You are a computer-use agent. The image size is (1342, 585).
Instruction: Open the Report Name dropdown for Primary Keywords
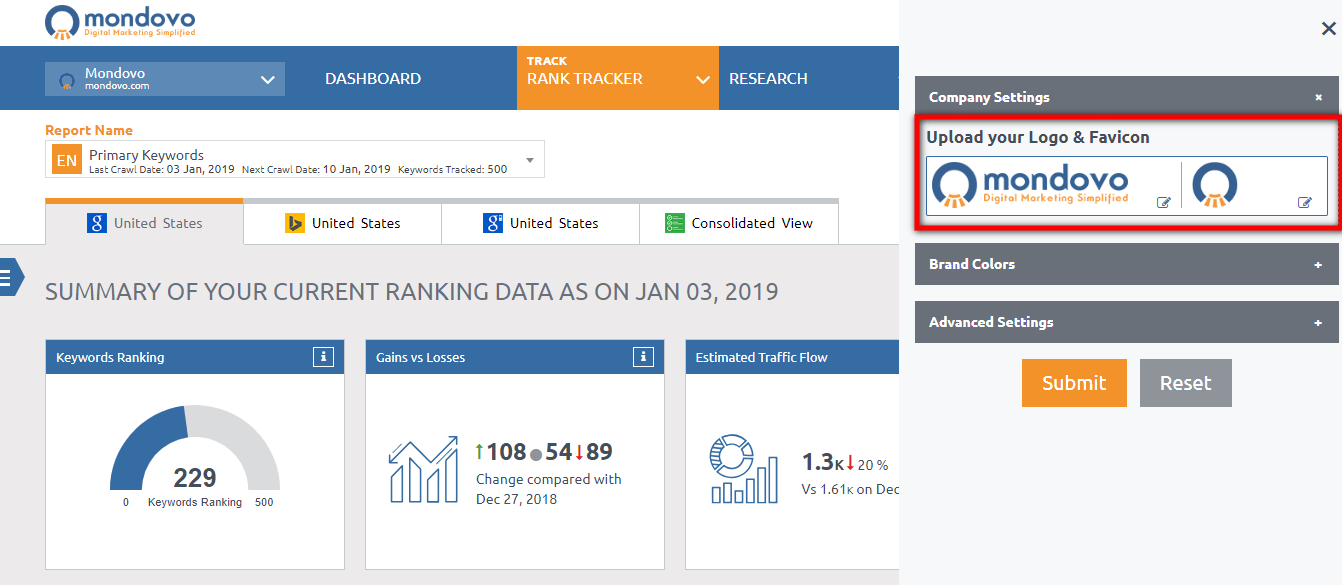click(295, 160)
